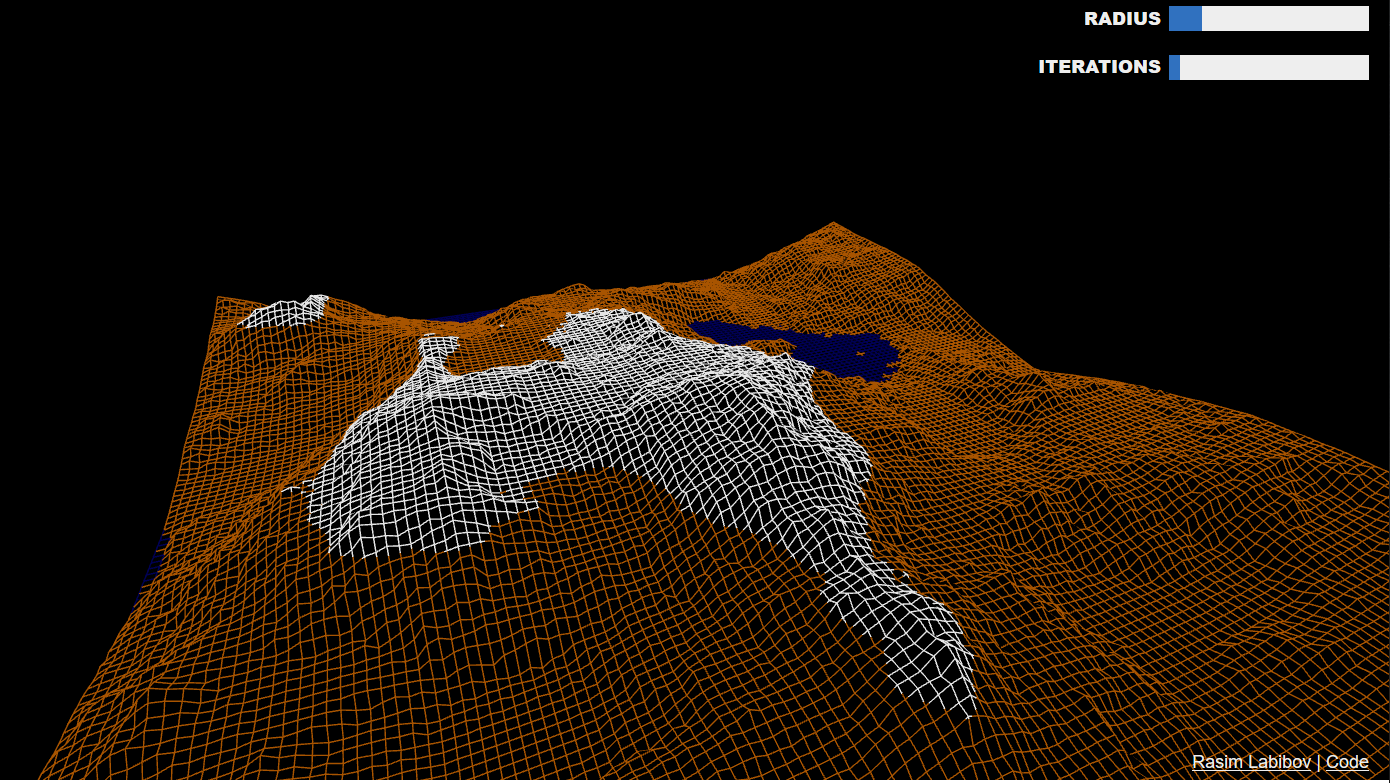
Task: Click the ITERATIONS label
Action: (x=1099, y=67)
